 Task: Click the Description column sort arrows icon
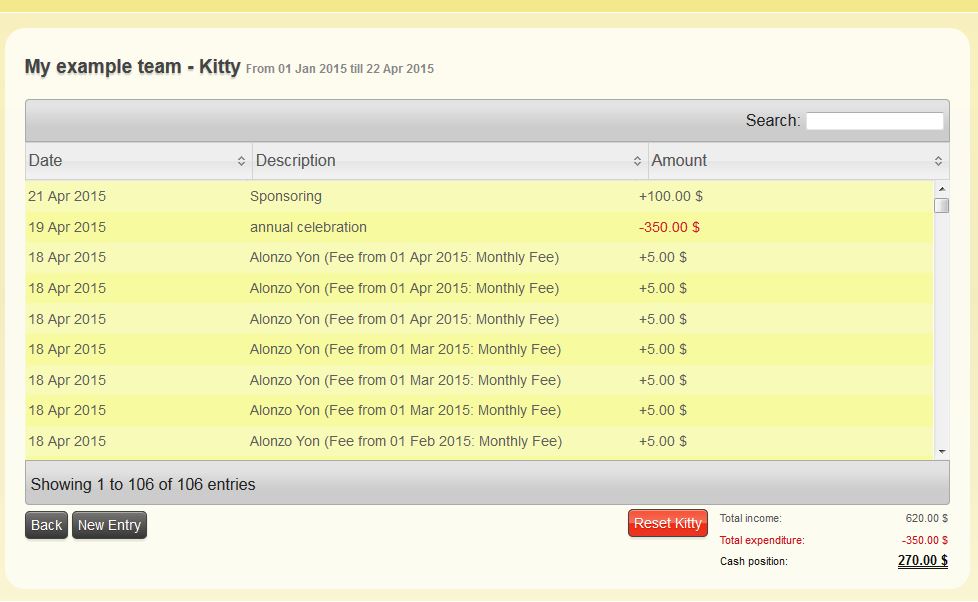point(637,161)
